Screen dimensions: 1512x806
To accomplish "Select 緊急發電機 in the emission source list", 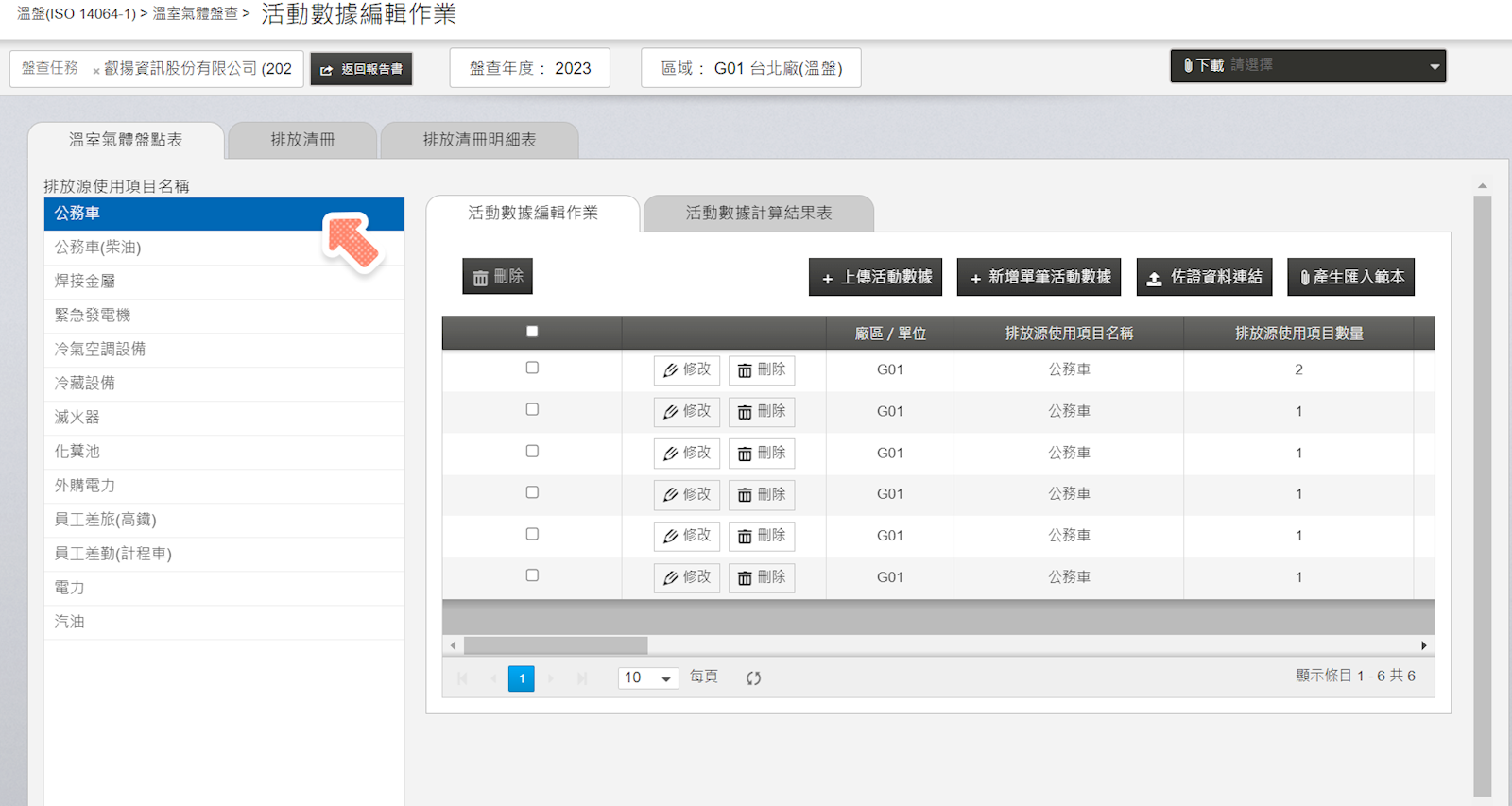I will click(93, 316).
